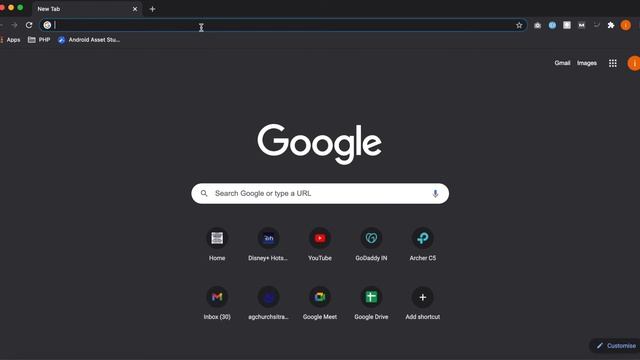Image resolution: width=640 pixels, height=360 pixels.
Task: Open the Google apps grid
Action: 613,63
